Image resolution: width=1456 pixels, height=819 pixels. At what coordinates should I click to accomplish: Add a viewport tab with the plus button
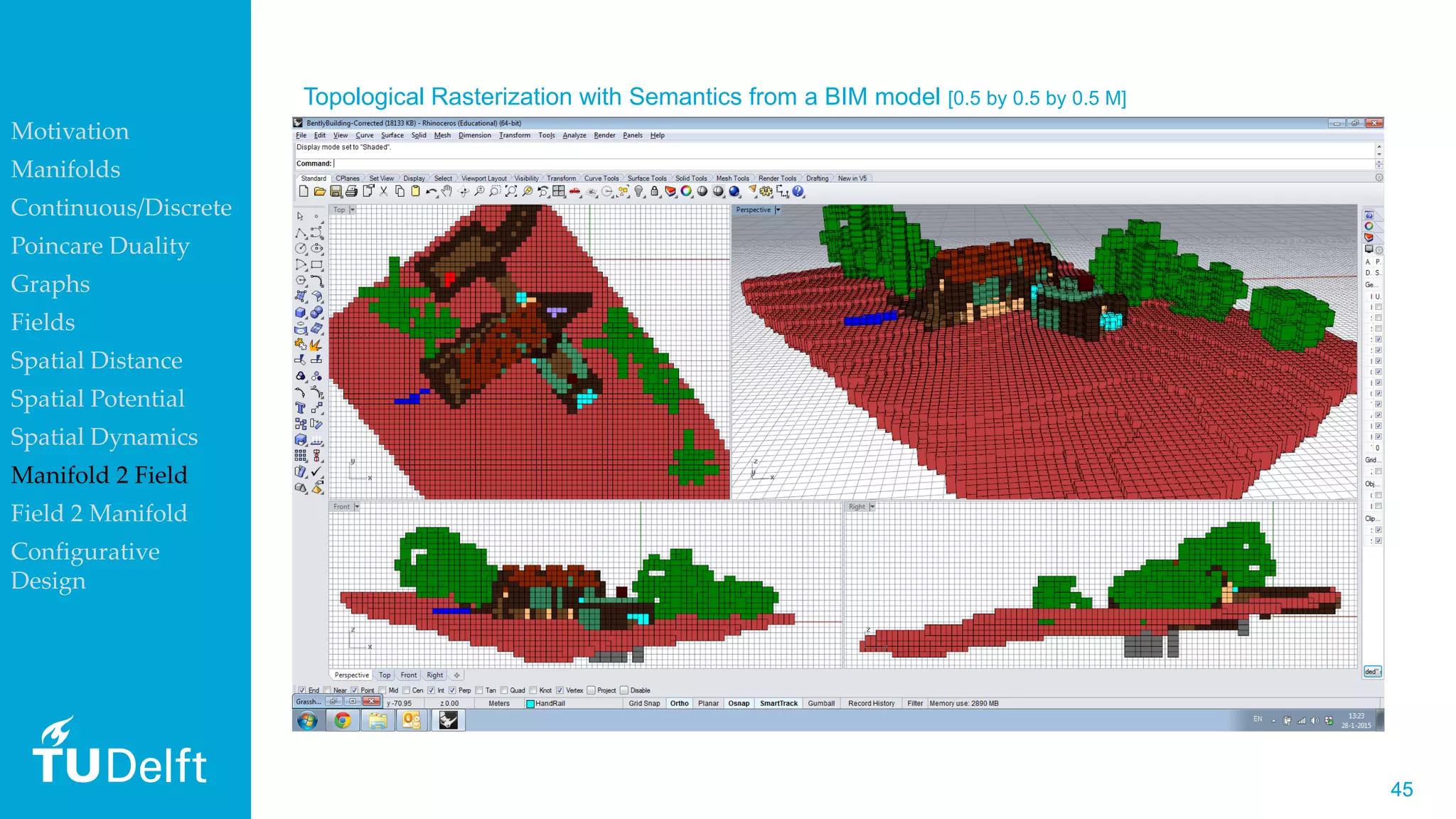coord(457,675)
